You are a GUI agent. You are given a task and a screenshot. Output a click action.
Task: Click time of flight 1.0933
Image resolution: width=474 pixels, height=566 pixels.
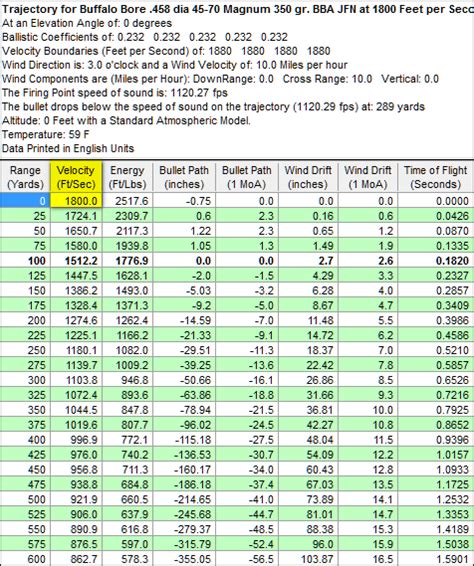coord(436,470)
